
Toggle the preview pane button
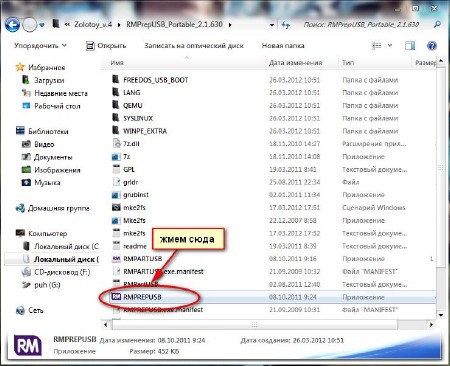410,46
